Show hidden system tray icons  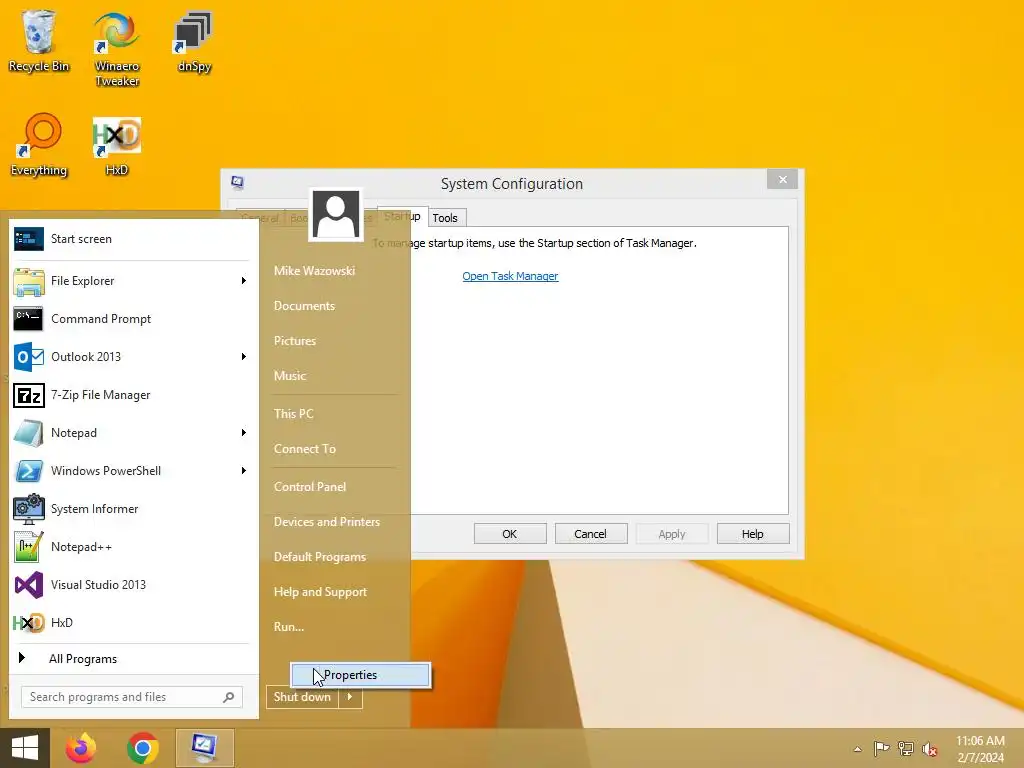click(x=857, y=749)
